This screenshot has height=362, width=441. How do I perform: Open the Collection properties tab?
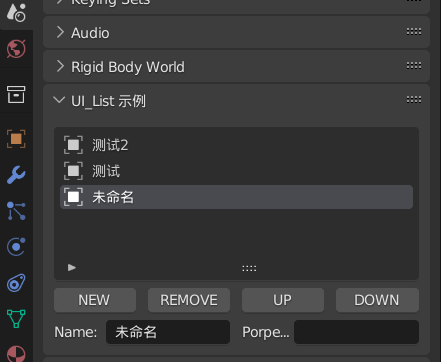(16, 94)
